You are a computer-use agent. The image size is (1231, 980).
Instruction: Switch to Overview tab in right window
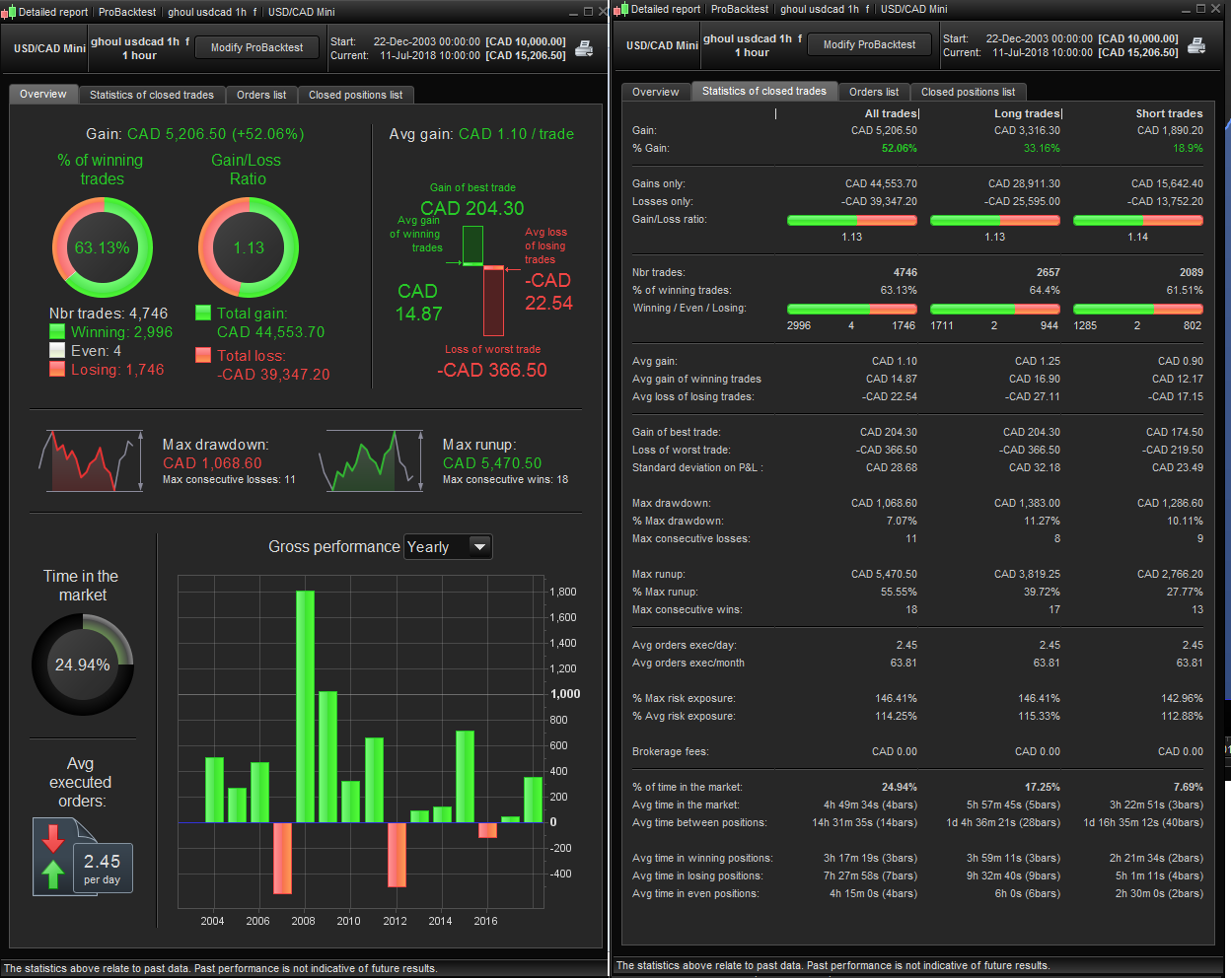tap(656, 92)
